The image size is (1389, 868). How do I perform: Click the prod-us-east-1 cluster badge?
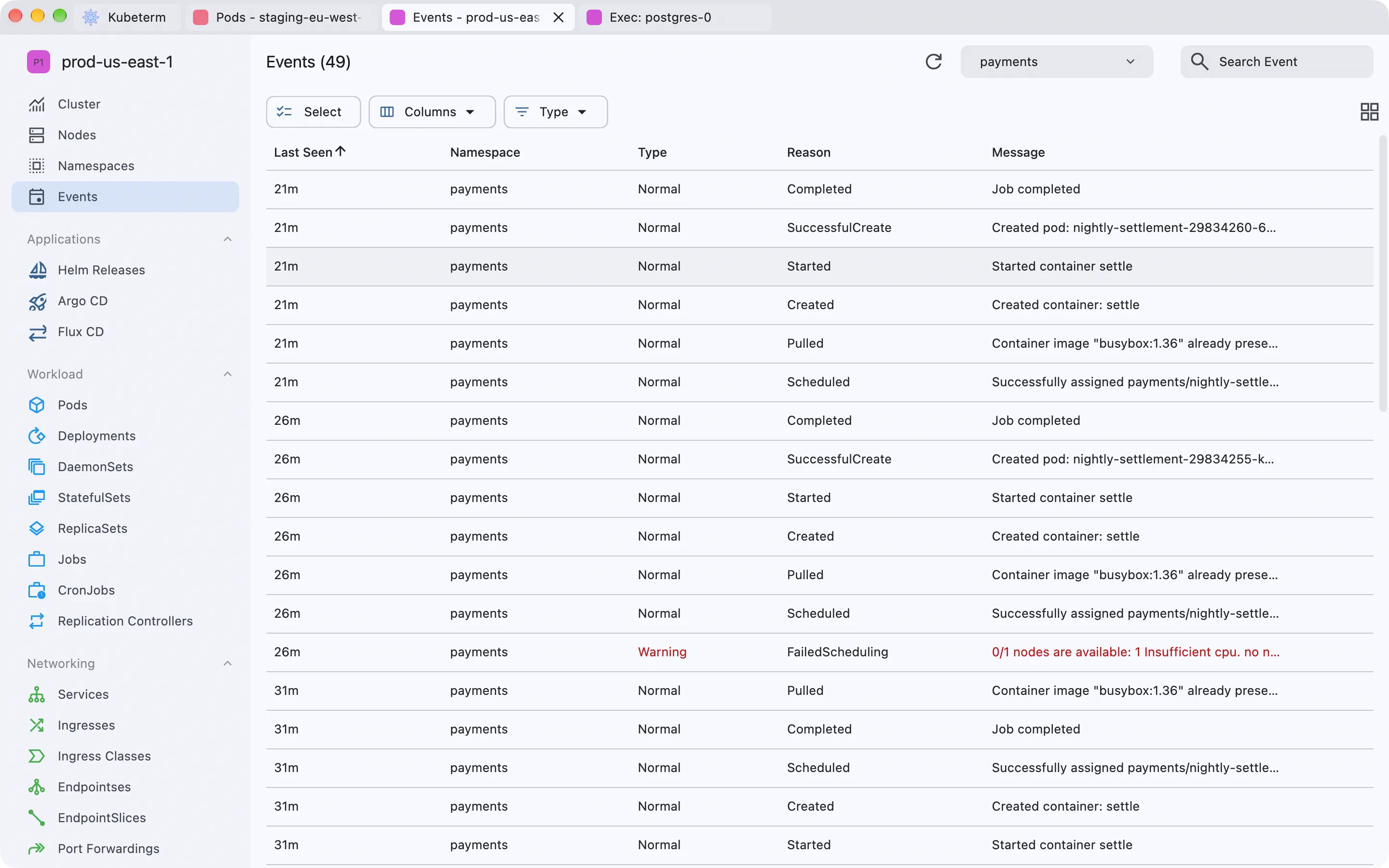tap(39, 62)
